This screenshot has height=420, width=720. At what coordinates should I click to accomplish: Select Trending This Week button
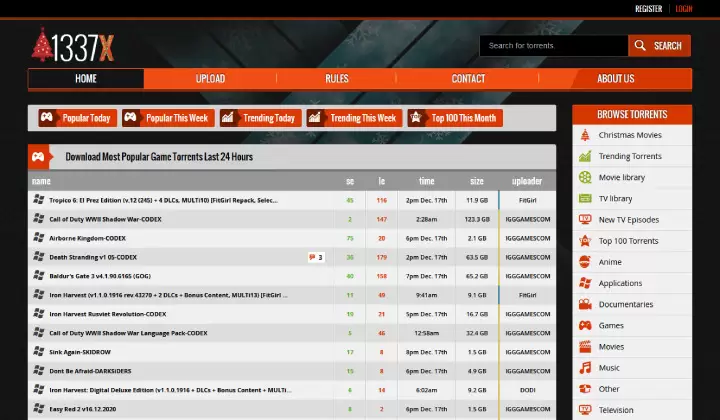[x=354, y=118]
